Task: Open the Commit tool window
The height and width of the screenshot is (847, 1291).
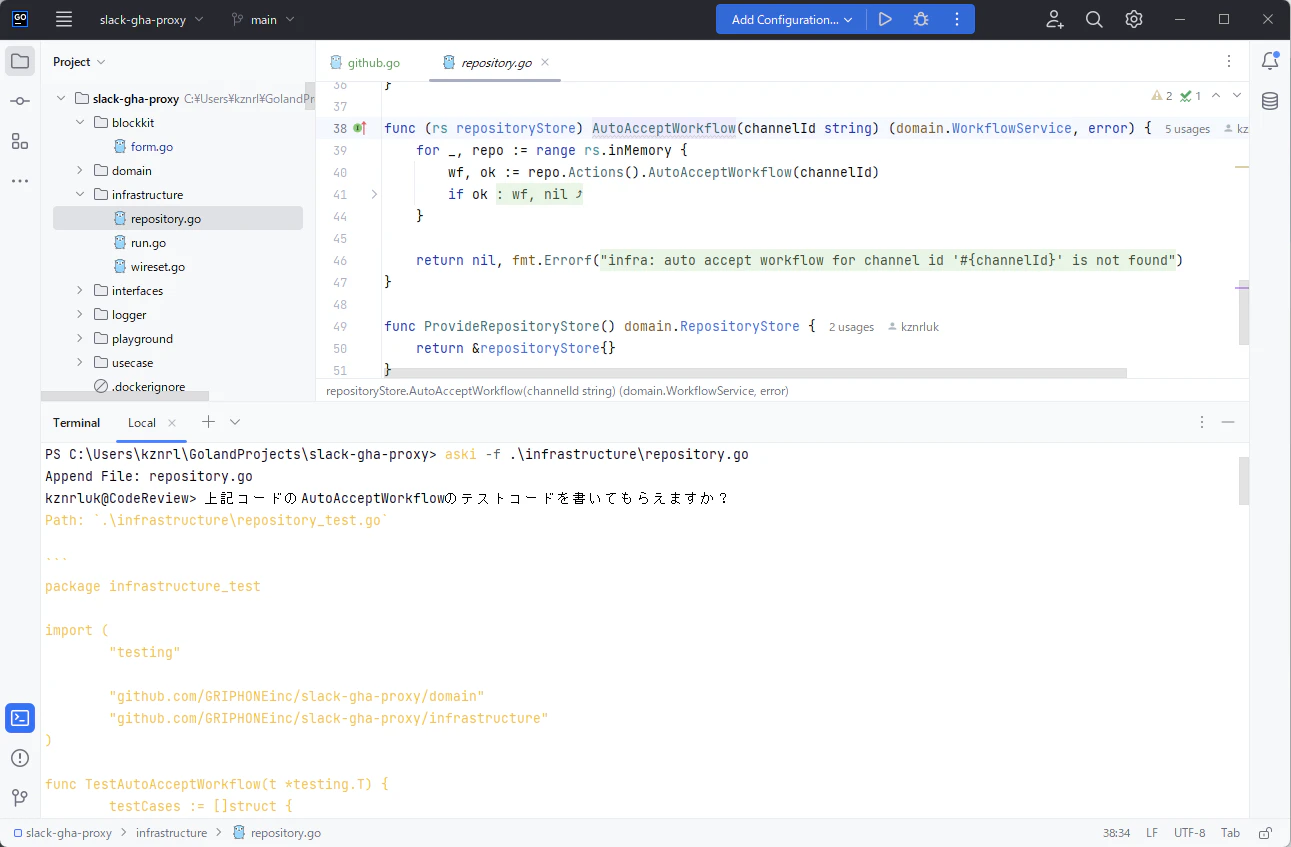Action: pyautogui.click(x=20, y=101)
